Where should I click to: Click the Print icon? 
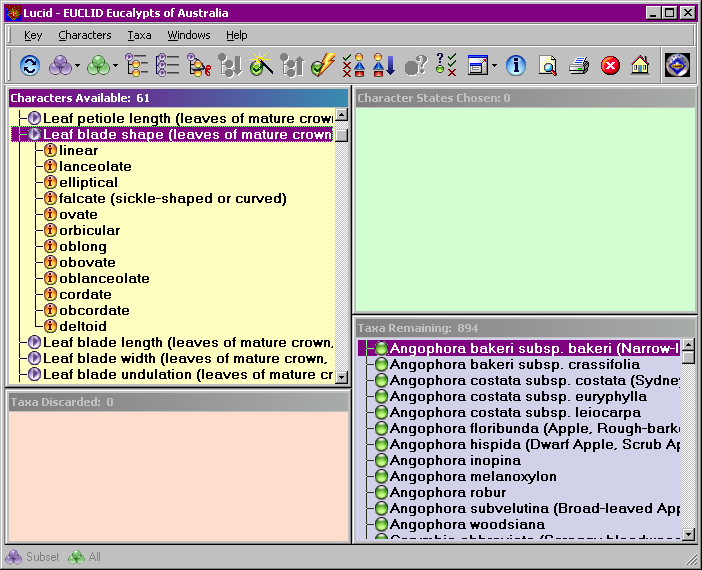(x=579, y=66)
